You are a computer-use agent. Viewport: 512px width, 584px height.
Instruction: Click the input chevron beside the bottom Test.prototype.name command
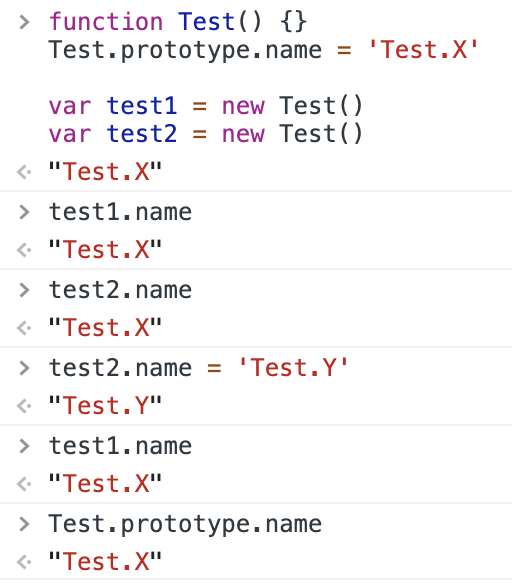[x=24, y=524]
